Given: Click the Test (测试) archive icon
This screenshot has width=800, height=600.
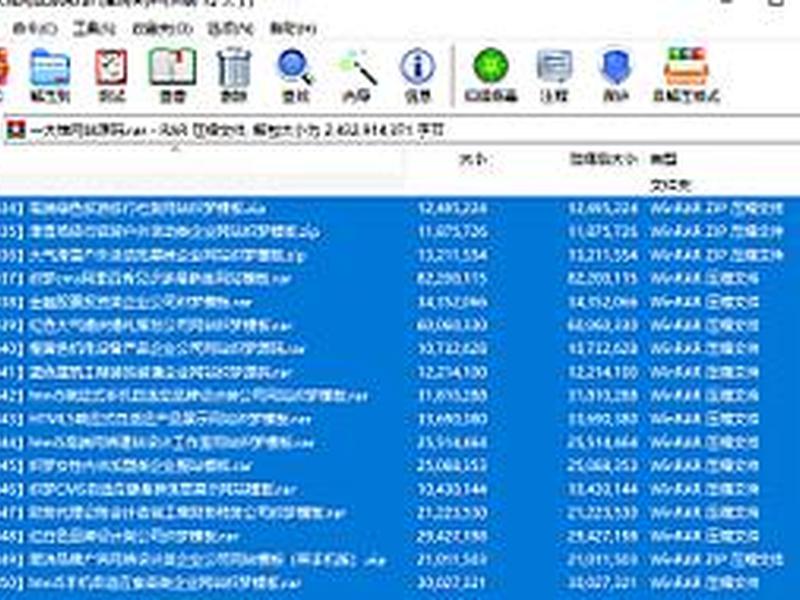Looking at the screenshot, I should tap(111, 75).
